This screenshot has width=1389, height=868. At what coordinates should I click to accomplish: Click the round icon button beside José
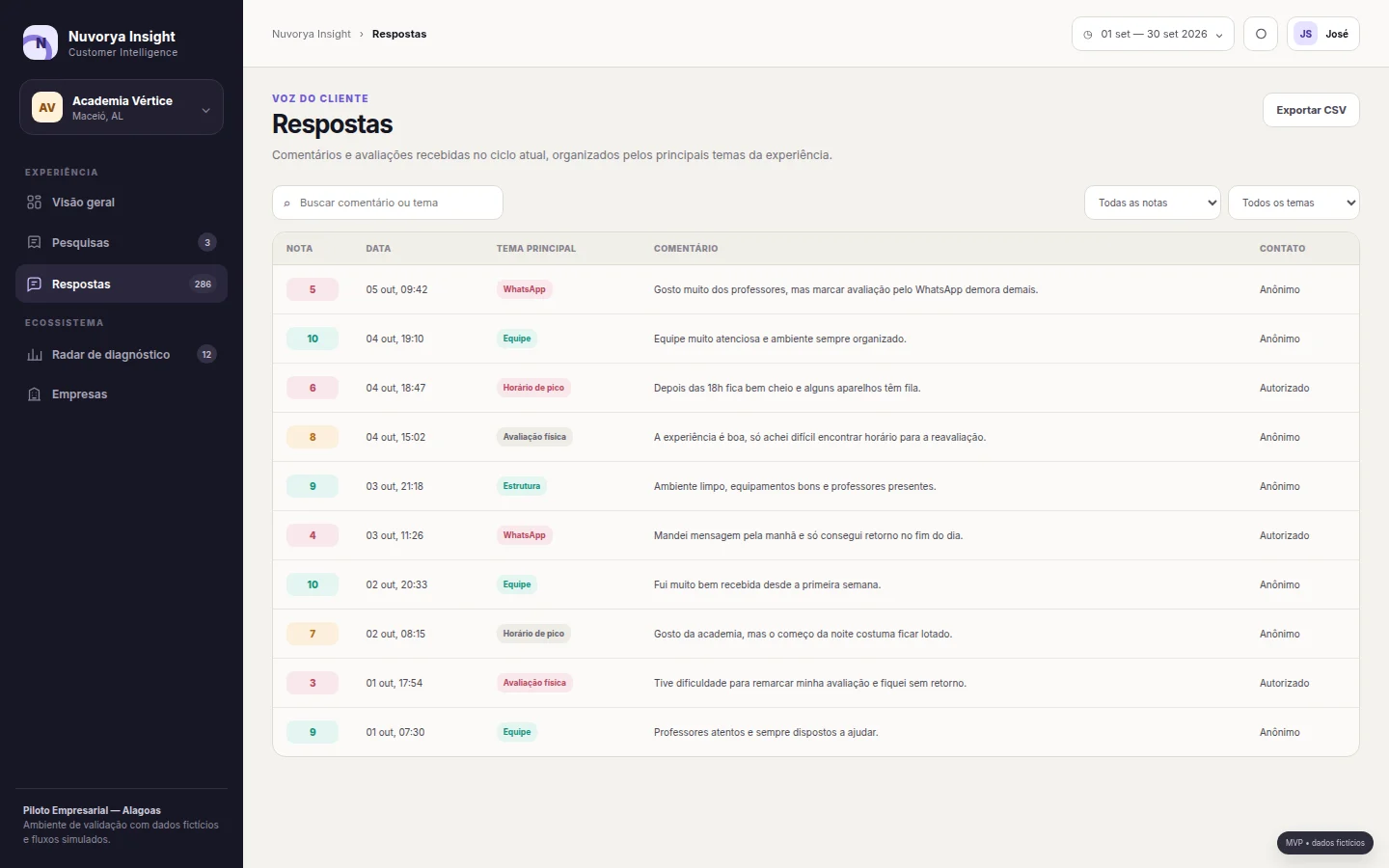[1261, 34]
